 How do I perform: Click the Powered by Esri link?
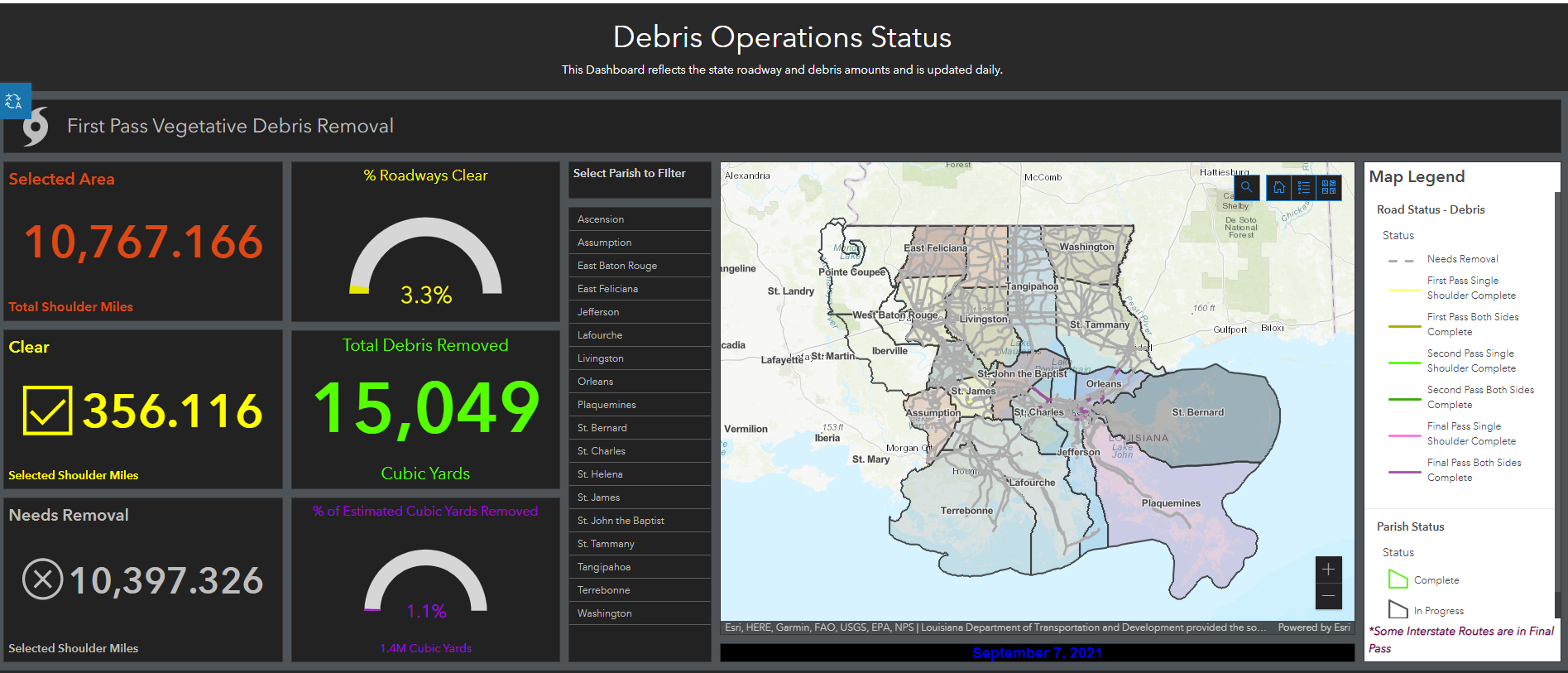1313,627
